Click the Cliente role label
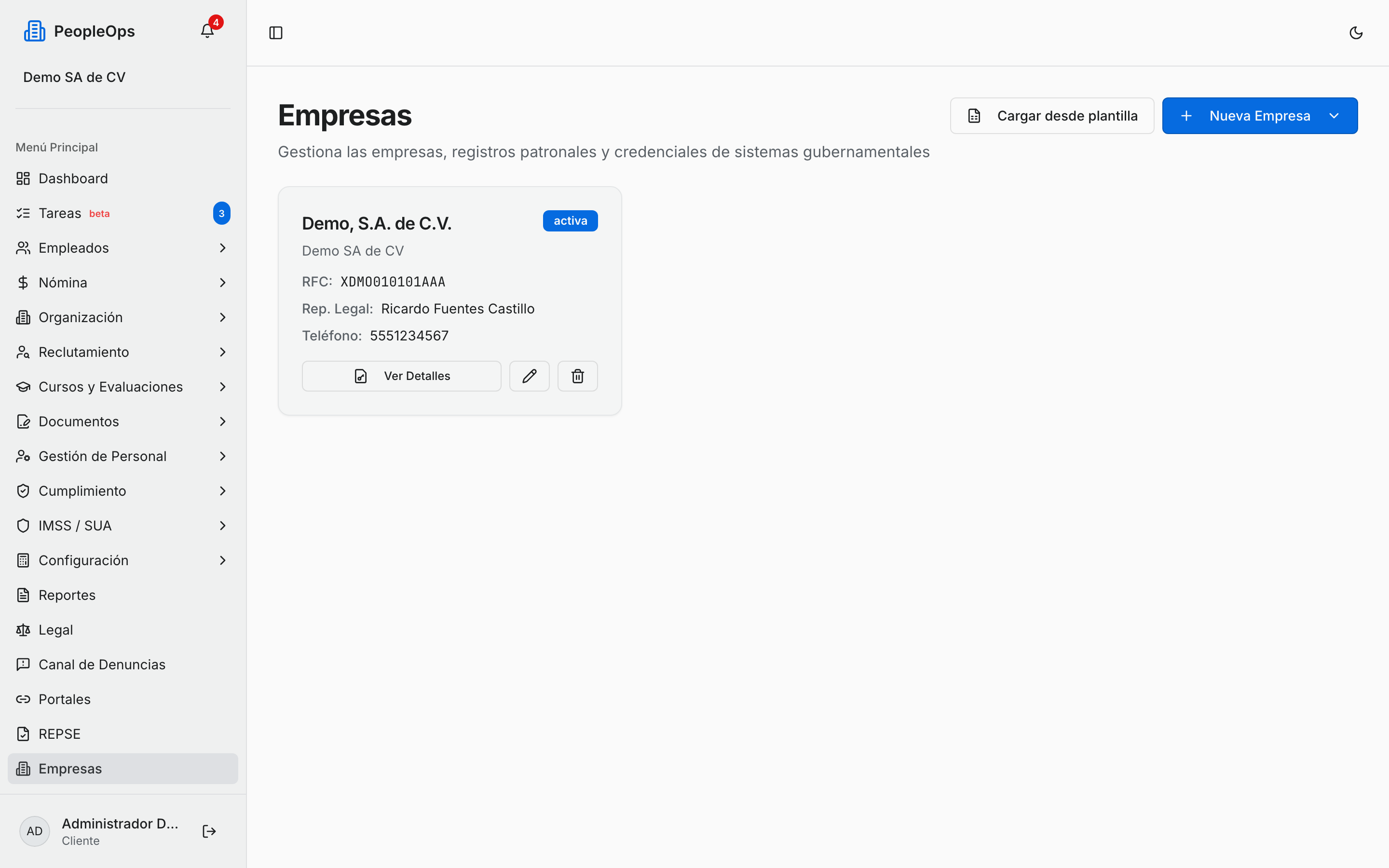 [x=81, y=841]
